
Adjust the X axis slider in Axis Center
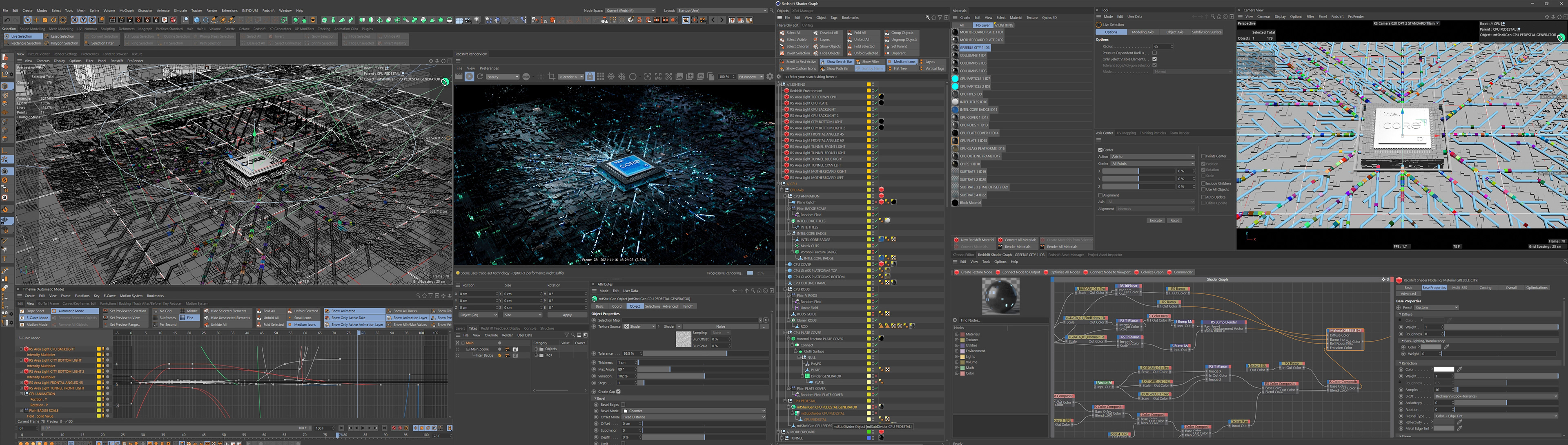[x=1138, y=171]
